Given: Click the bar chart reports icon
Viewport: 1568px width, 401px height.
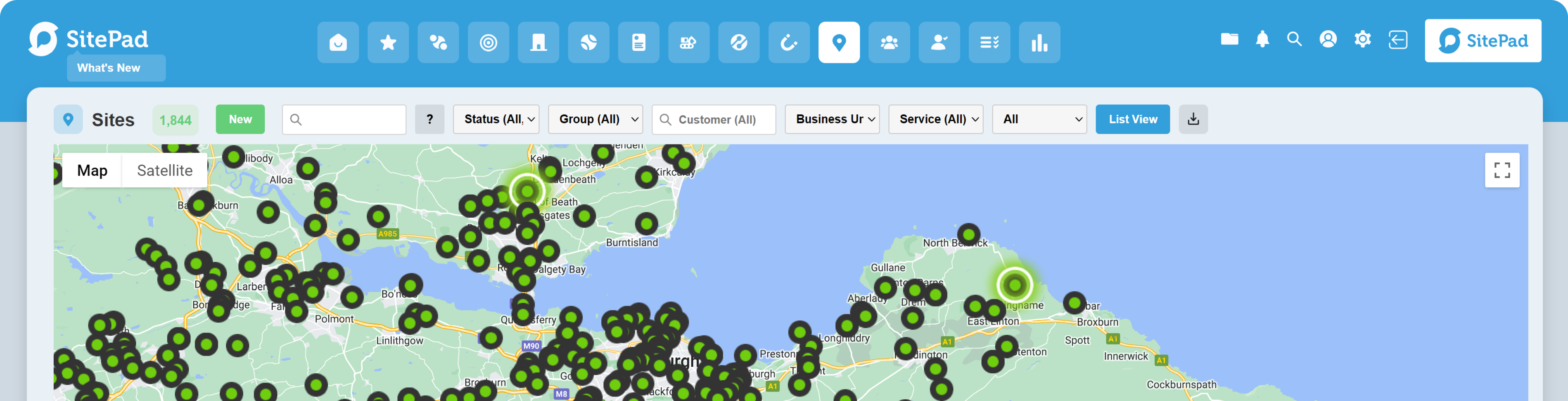Looking at the screenshot, I should [x=1039, y=43].
